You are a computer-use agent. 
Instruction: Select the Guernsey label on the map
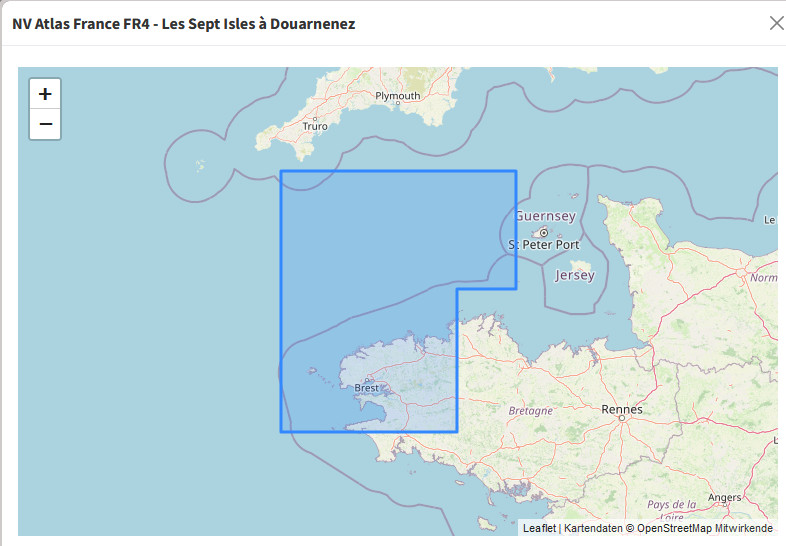(x=545, y=216)
